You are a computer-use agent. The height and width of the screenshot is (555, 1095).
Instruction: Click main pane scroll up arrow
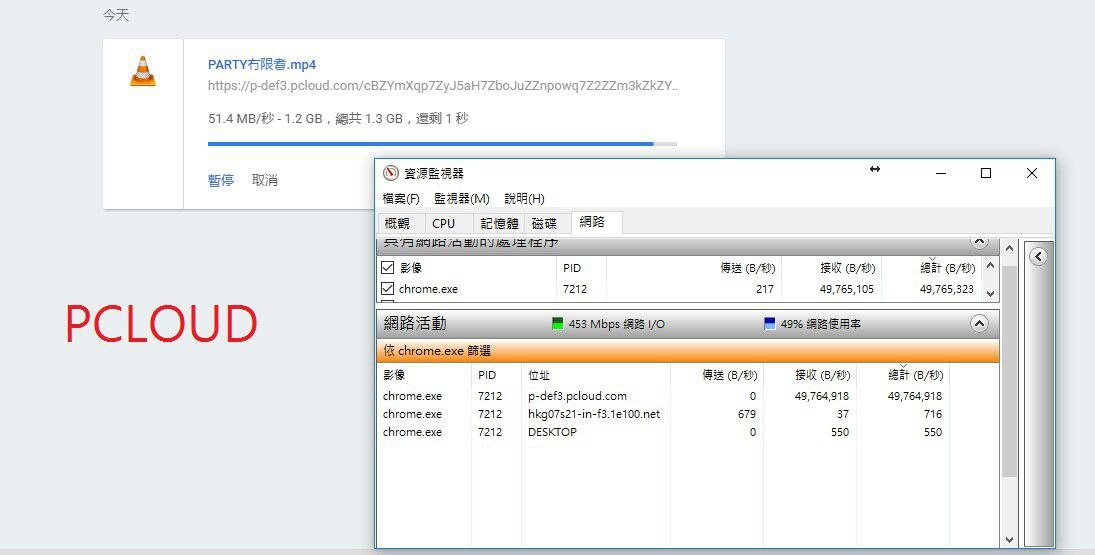pyautogui.click(x=1009, y=248)
